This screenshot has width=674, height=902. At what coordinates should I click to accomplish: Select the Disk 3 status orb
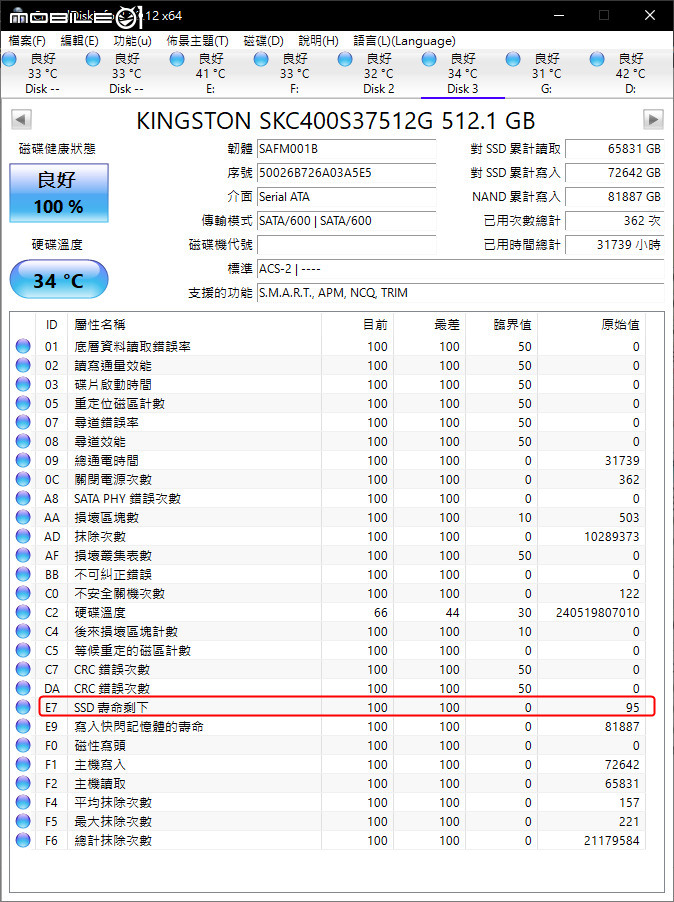click(x=429, y=59)
